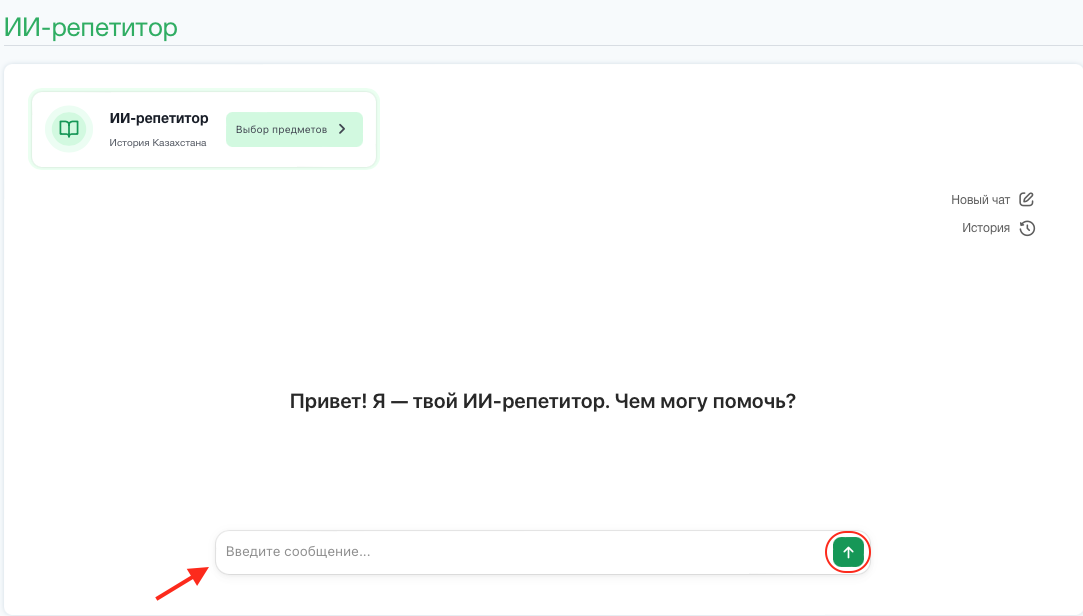The height and width of the screenshot is (616, 1083).
Task: Click the ИИ-репетитор card title
Action: click(x=159, y=118)
